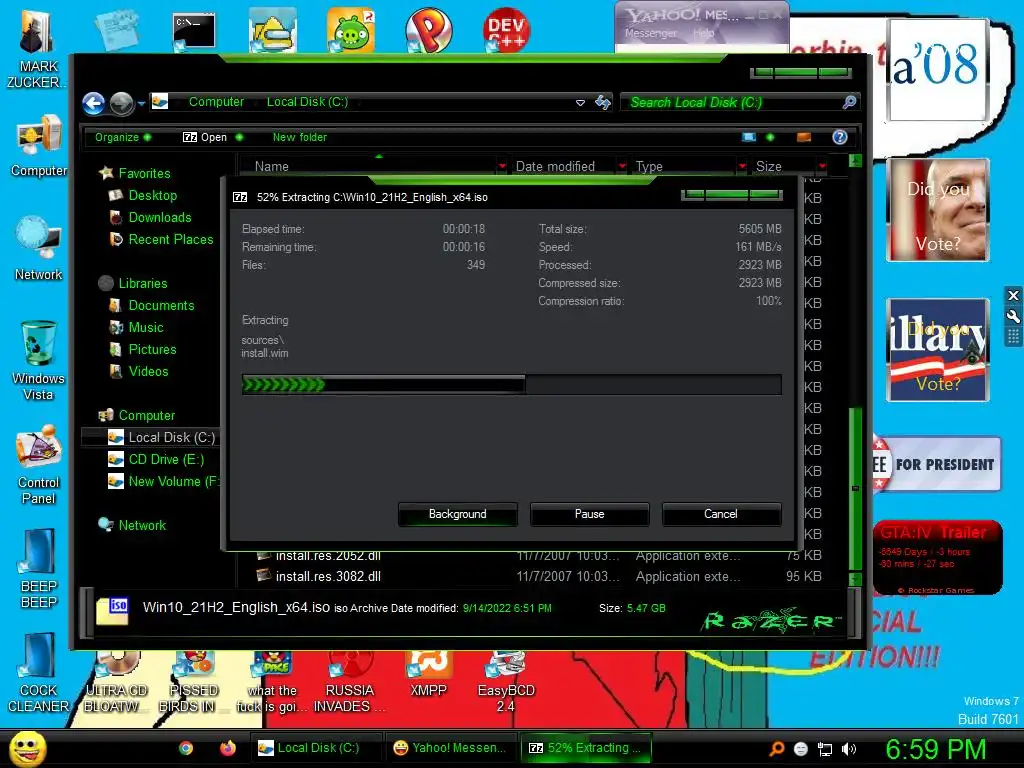Open Date modified column filter dropdown

(x=622, y=167)
